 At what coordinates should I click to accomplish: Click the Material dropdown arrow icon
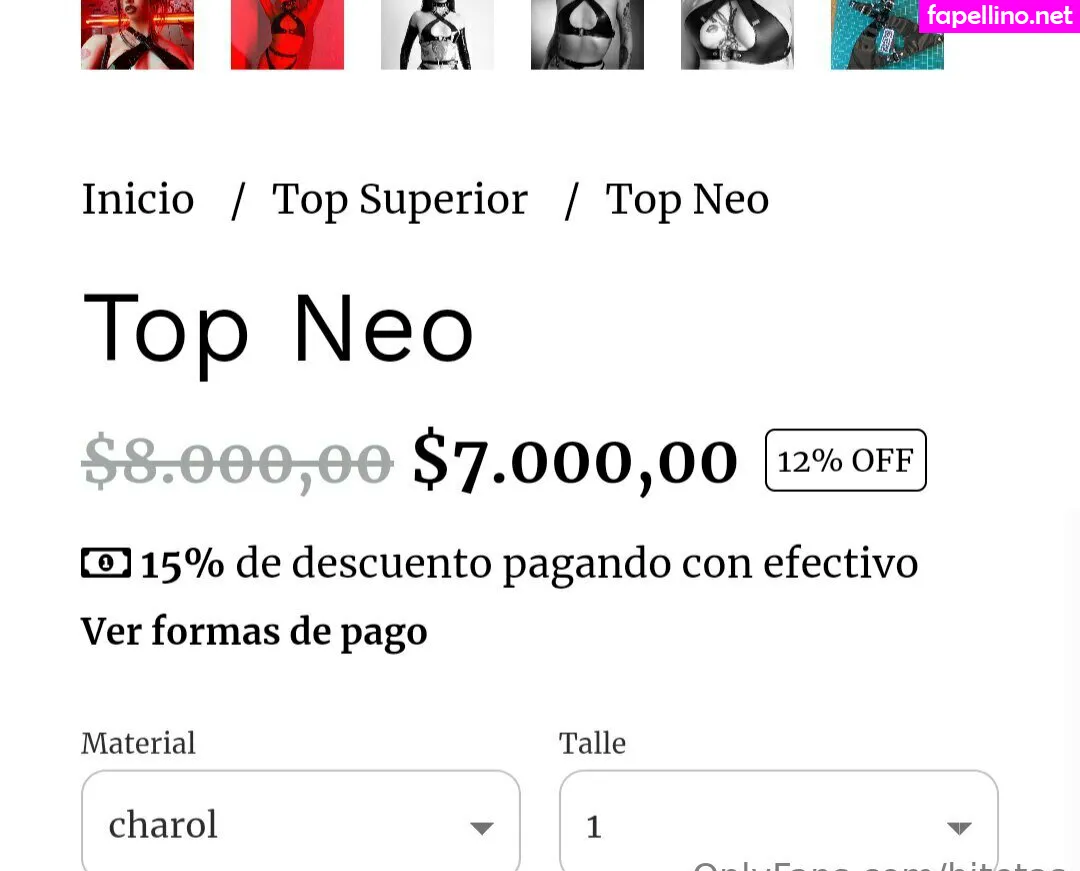[481, 828]
